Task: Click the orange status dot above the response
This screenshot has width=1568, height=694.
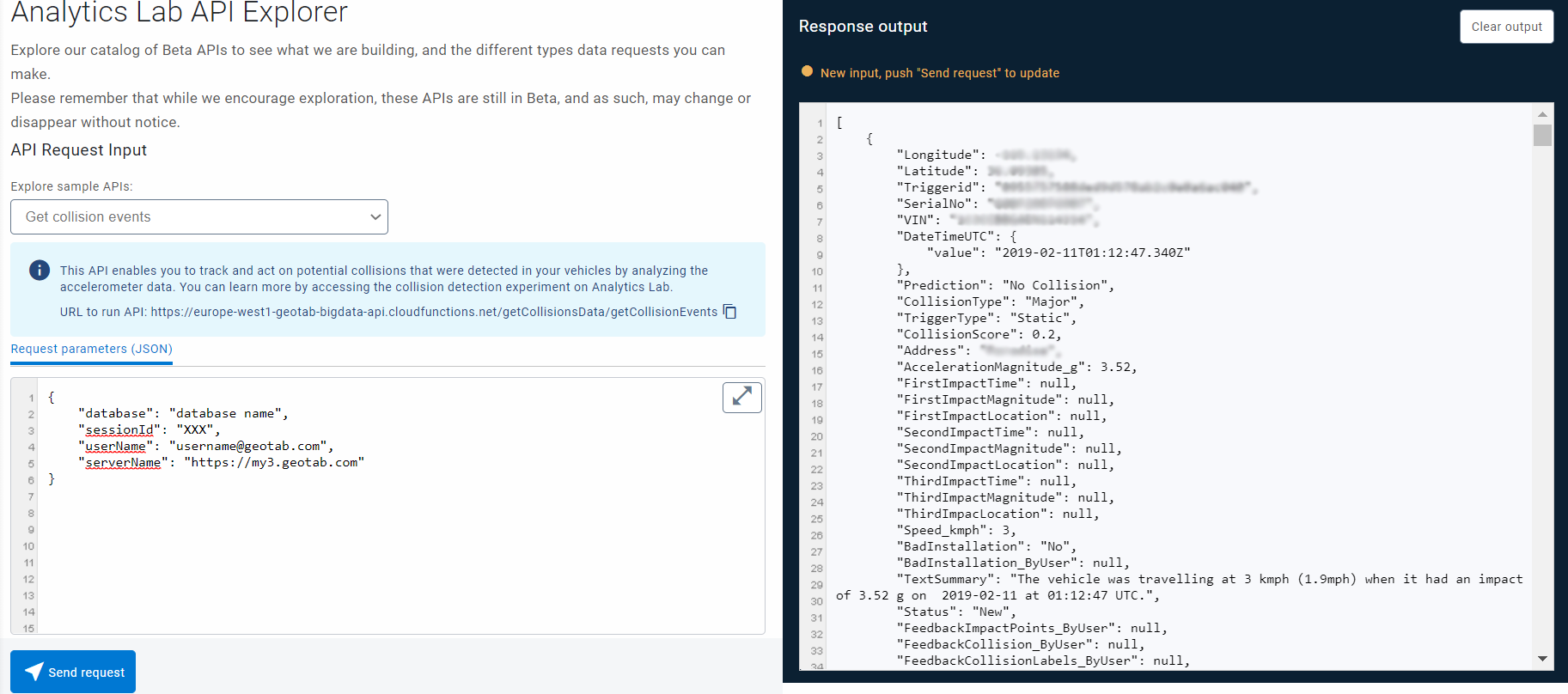Action: coord(807,72)
